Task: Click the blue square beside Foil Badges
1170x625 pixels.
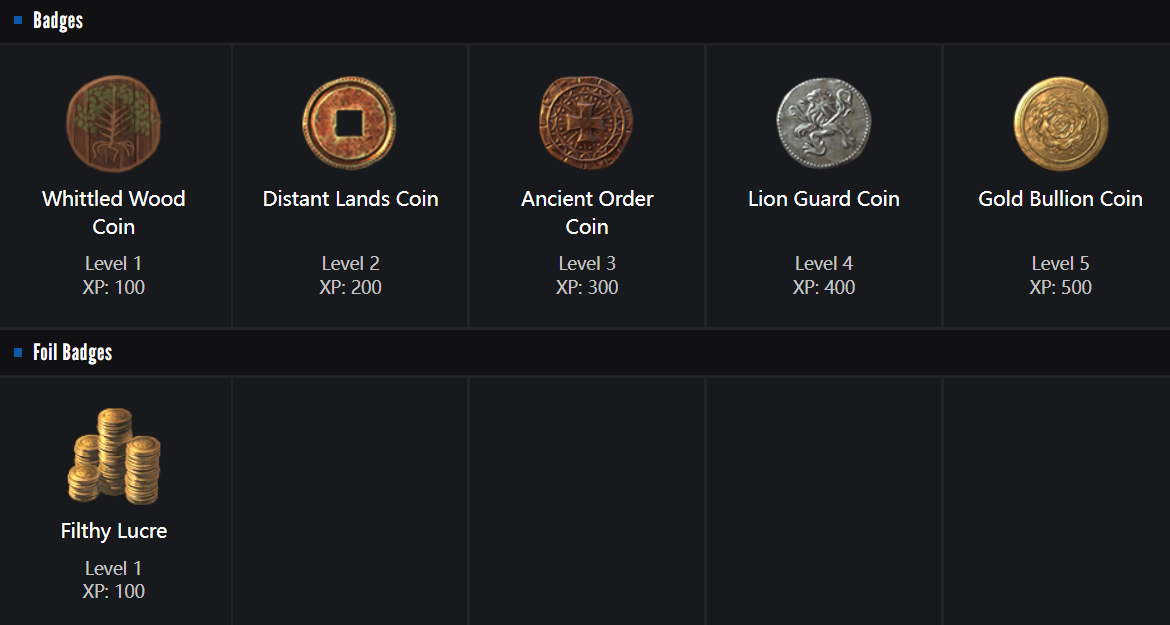Action: coord(18,352)
